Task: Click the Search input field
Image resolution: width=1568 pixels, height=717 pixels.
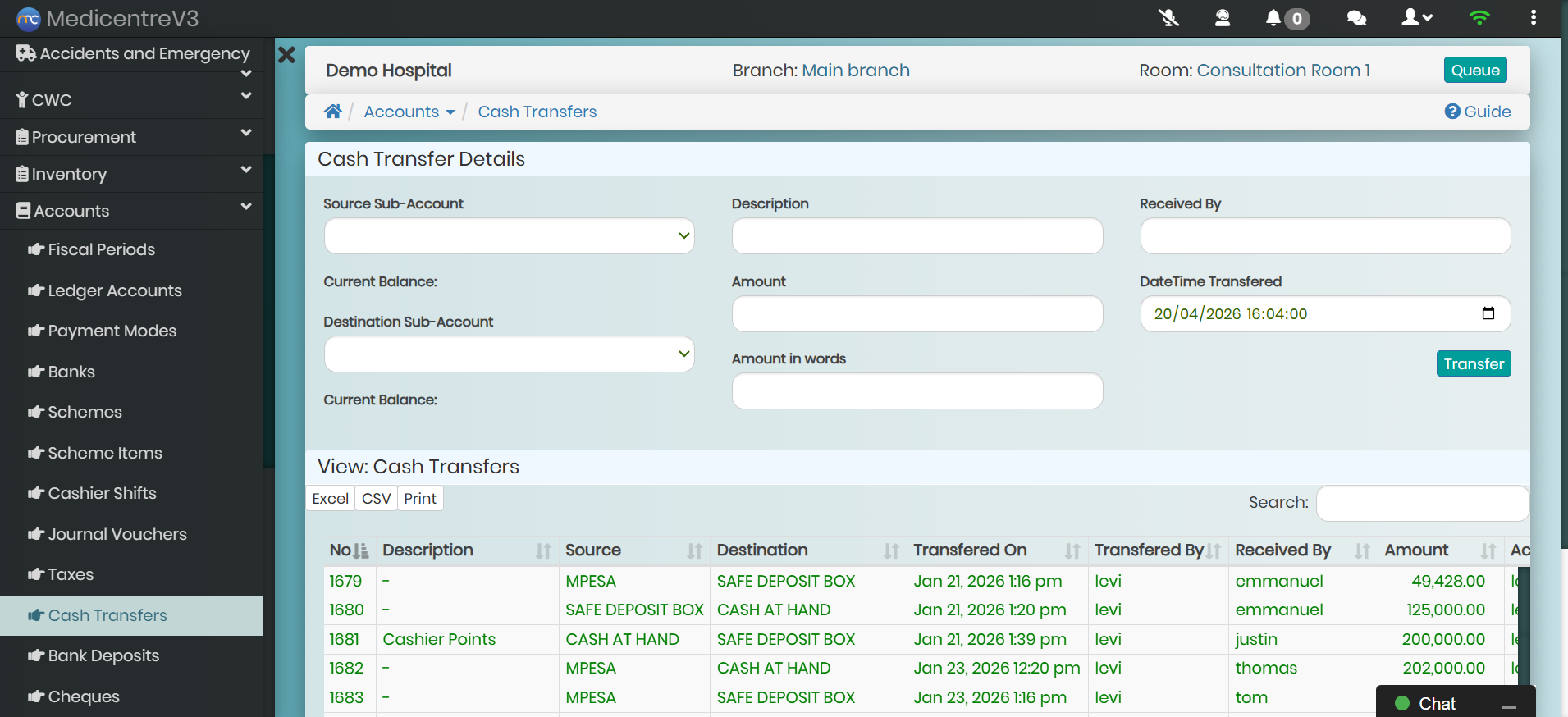Action: pyautogui.click(x=1422, y=503)
